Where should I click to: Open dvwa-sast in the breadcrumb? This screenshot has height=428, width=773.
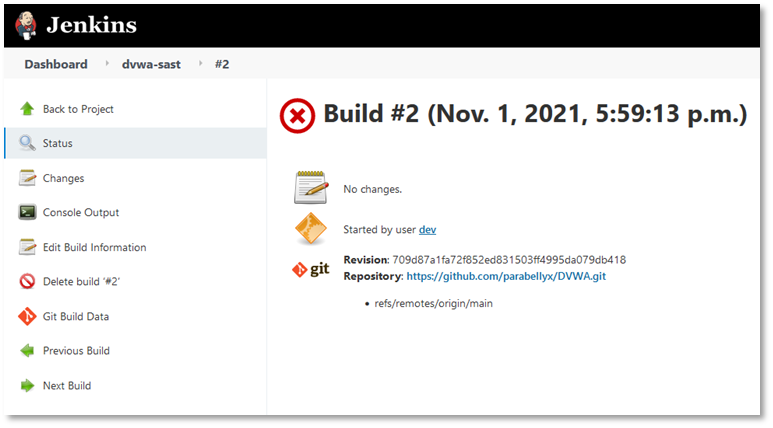152,63
